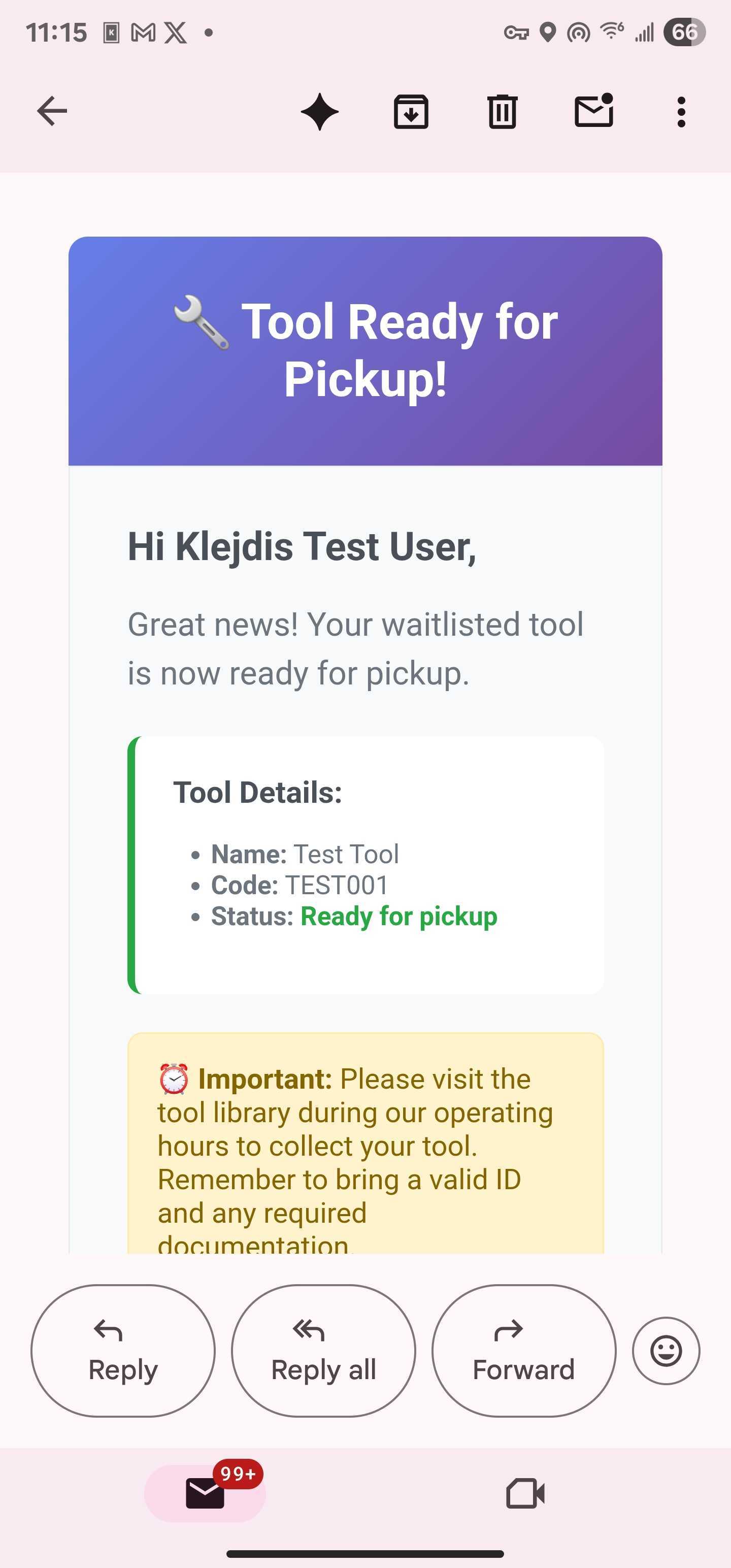731x1568 pixels.
Task: Tap the bottom navigation gesture handle
Action: [365, 1553]
